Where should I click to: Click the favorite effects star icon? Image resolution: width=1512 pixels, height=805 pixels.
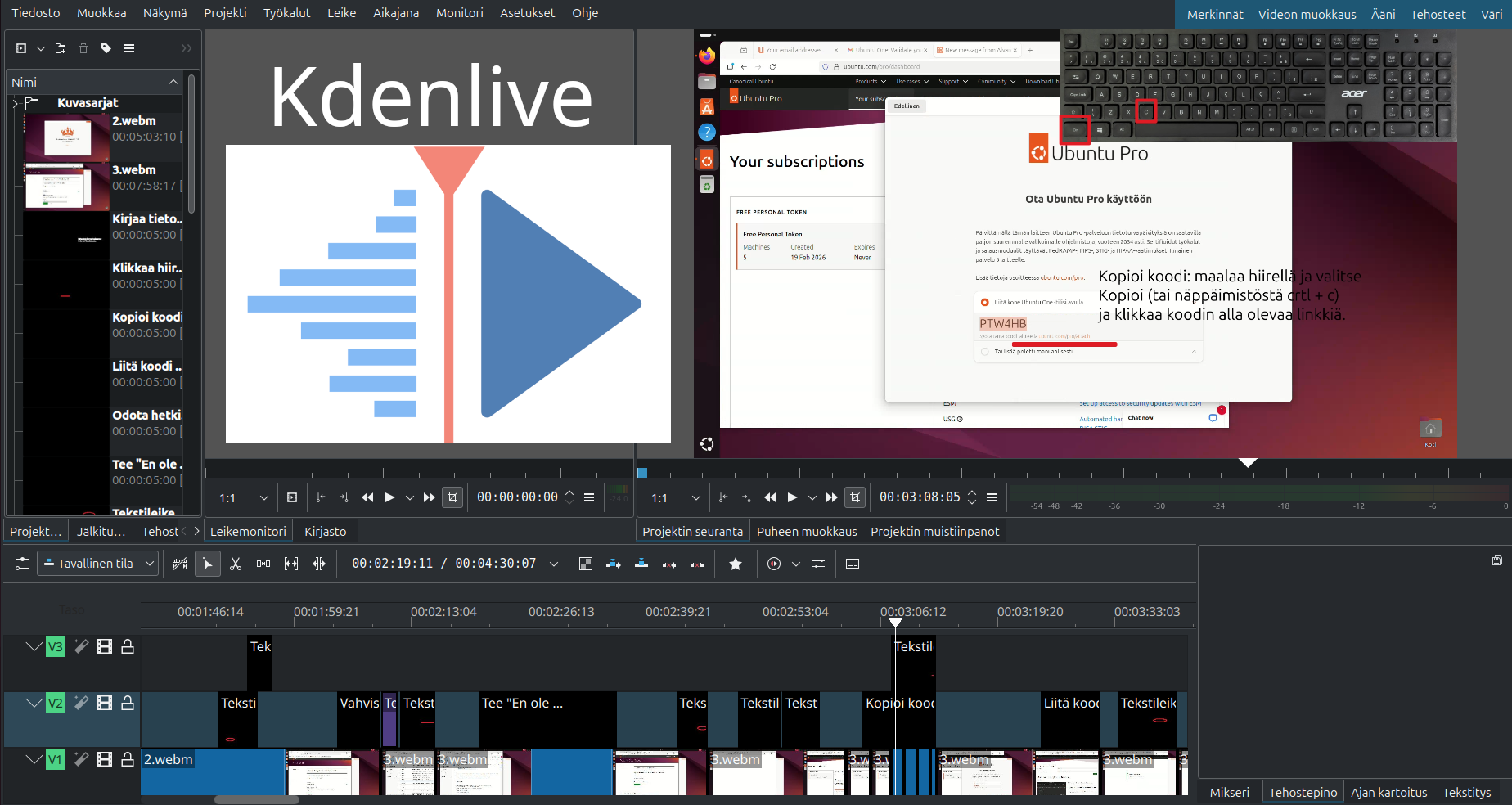pyautogui.click(x=736, y=564)
